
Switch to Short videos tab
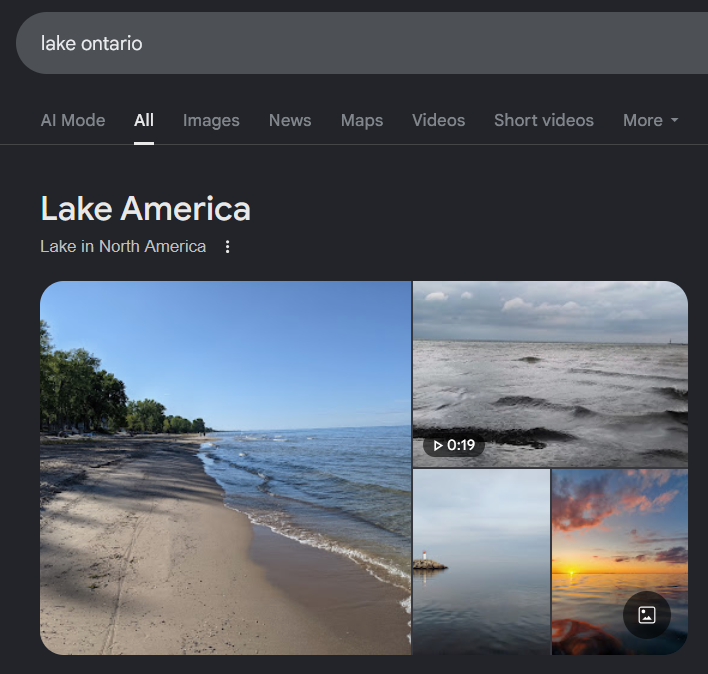(544, 121)
